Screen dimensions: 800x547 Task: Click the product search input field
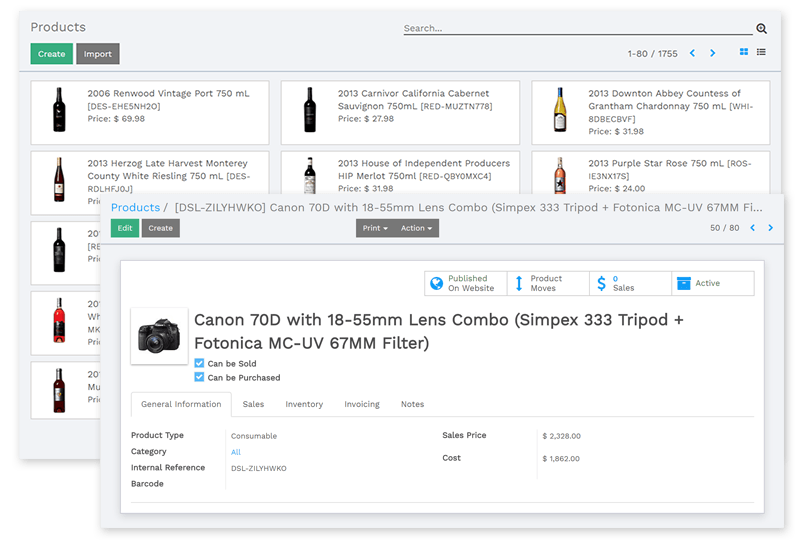click(575, 28)
